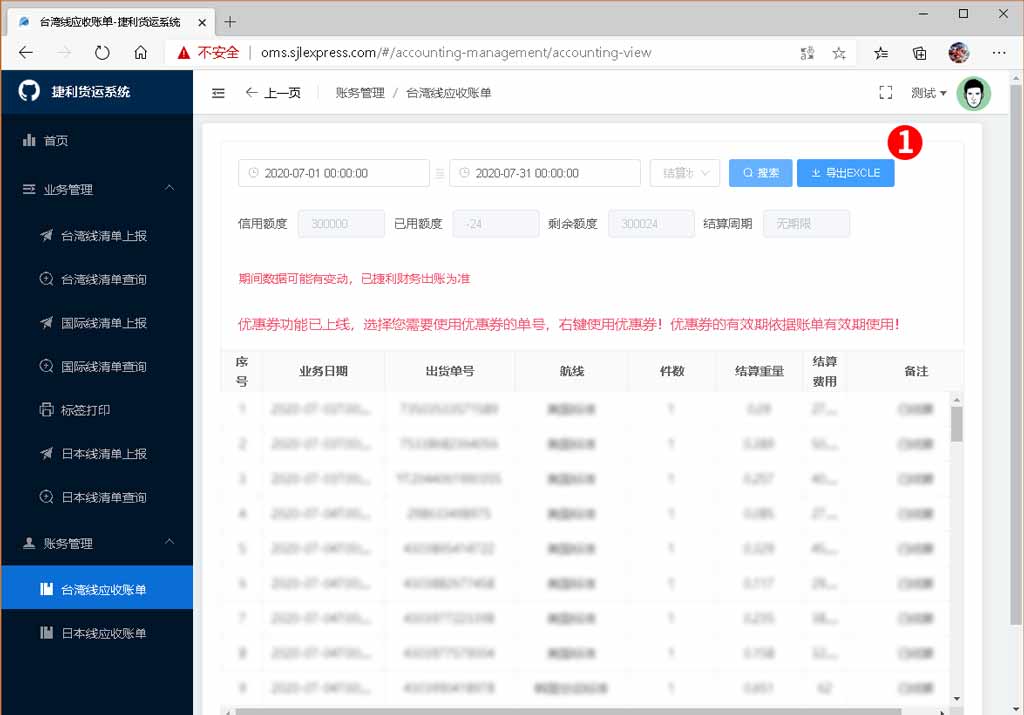Click the browser back arrow

coord(25,53)
